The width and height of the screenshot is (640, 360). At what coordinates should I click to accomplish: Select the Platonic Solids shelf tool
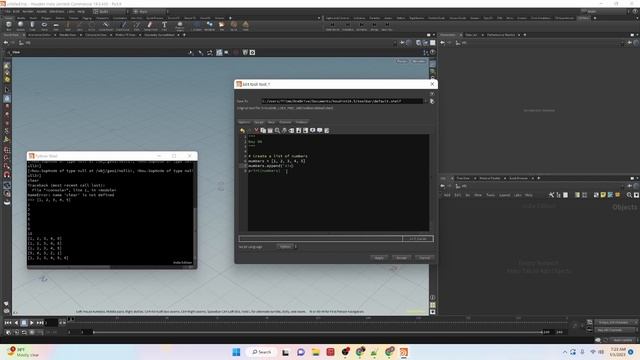tap(180, 26)
